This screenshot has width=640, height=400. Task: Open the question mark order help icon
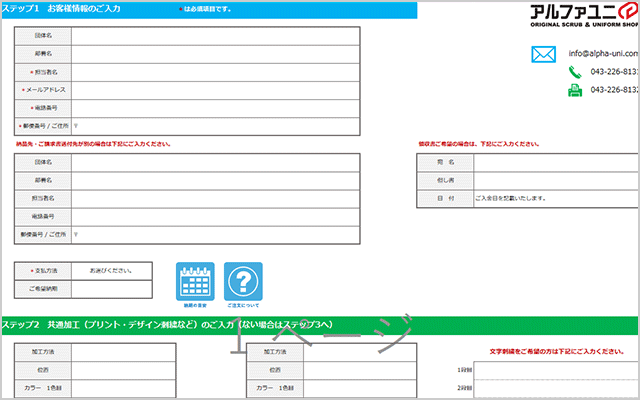click(243, 282)
